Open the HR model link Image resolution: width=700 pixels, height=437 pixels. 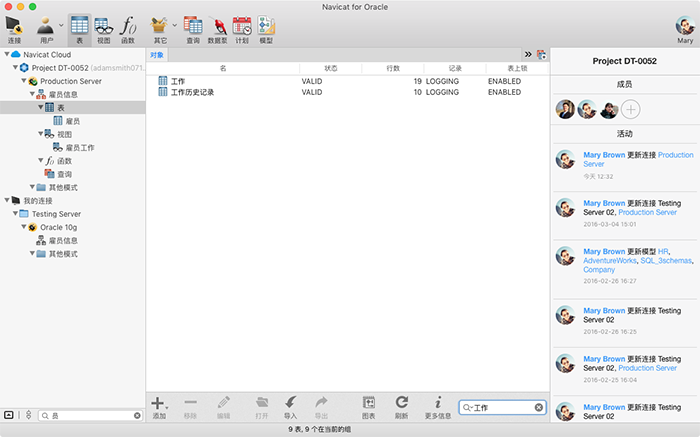[663, 251]
